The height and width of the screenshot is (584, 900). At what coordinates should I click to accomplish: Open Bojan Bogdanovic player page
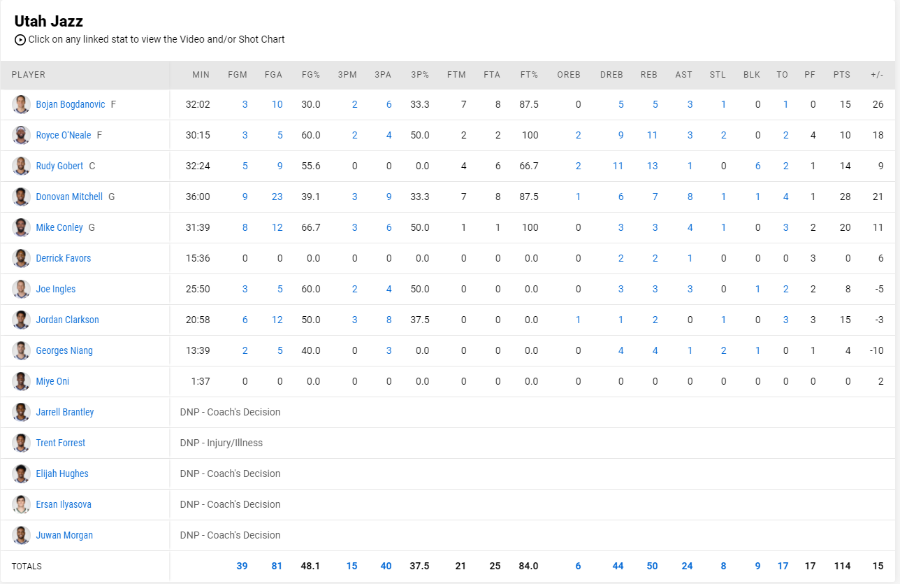coord(71,105)
